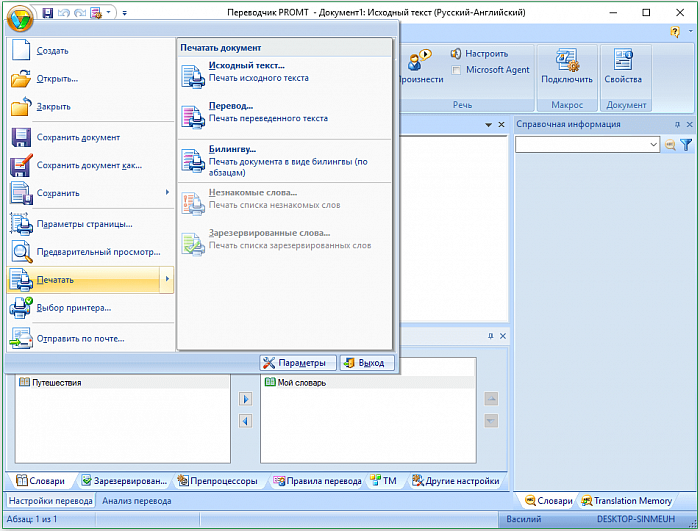Click the printer icon next to Билингву...
This screenshot has height=531, width=700.
pyautogui.click(x=193, y=160)
